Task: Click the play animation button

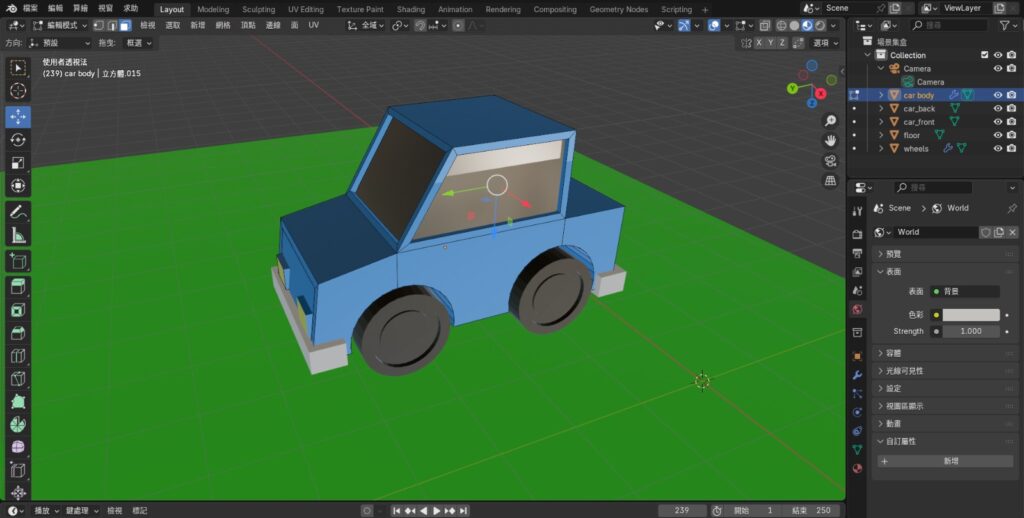Action: pyautogui.click(x=436, y=511)
